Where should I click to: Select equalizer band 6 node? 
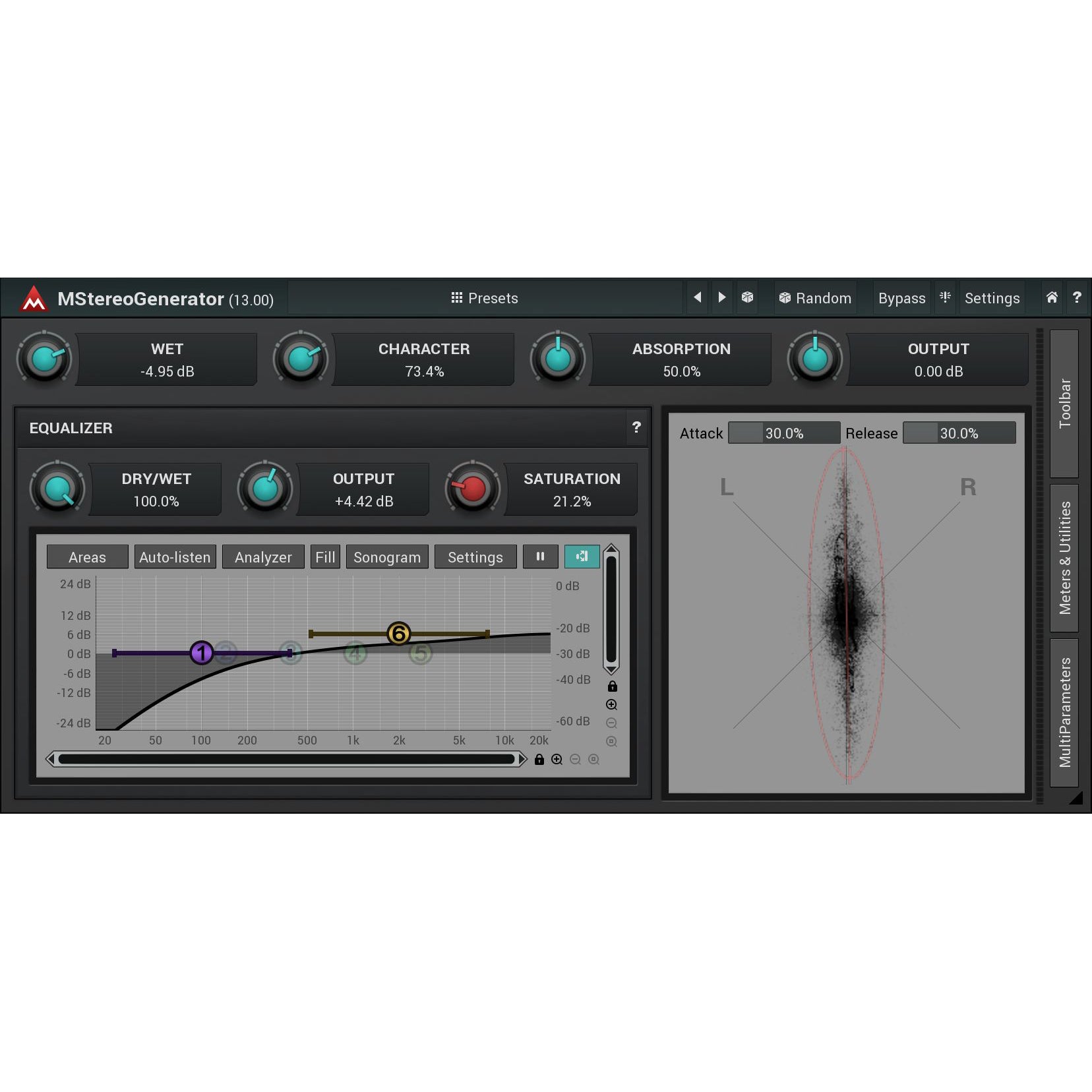(x=398, y=634)
